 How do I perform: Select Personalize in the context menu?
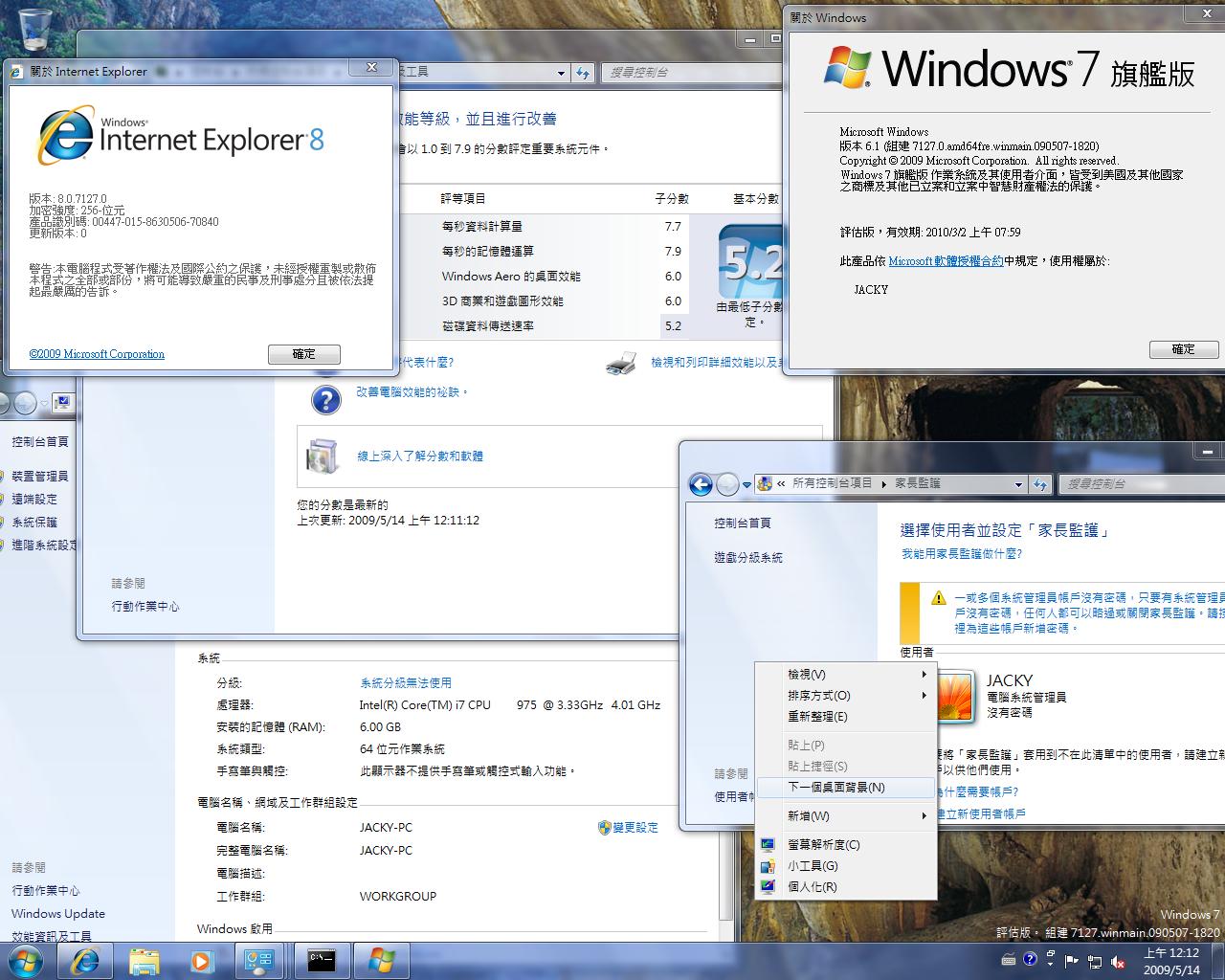(x=846, y=887)
